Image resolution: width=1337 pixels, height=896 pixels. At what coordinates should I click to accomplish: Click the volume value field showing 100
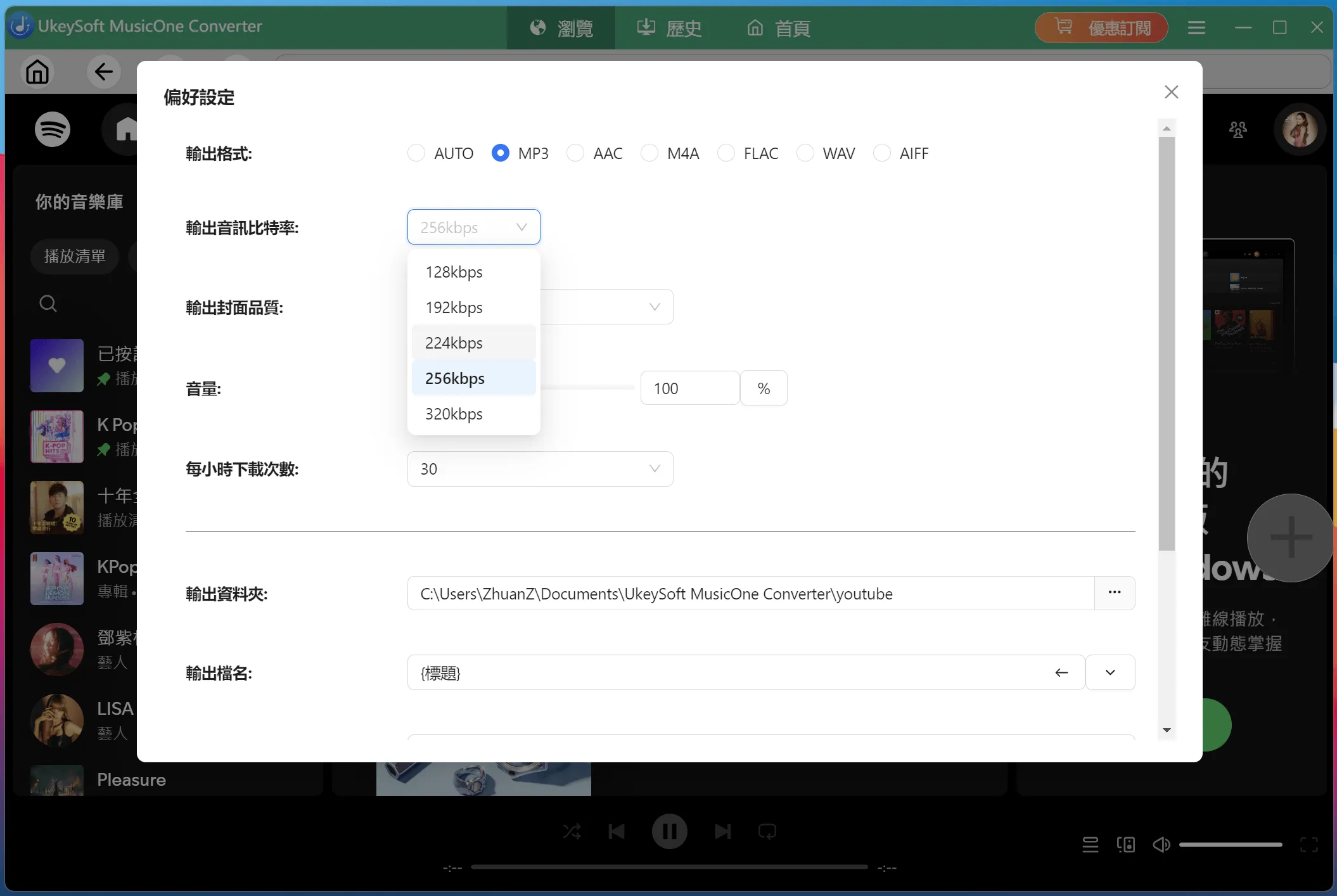click(x=690, y=388)
